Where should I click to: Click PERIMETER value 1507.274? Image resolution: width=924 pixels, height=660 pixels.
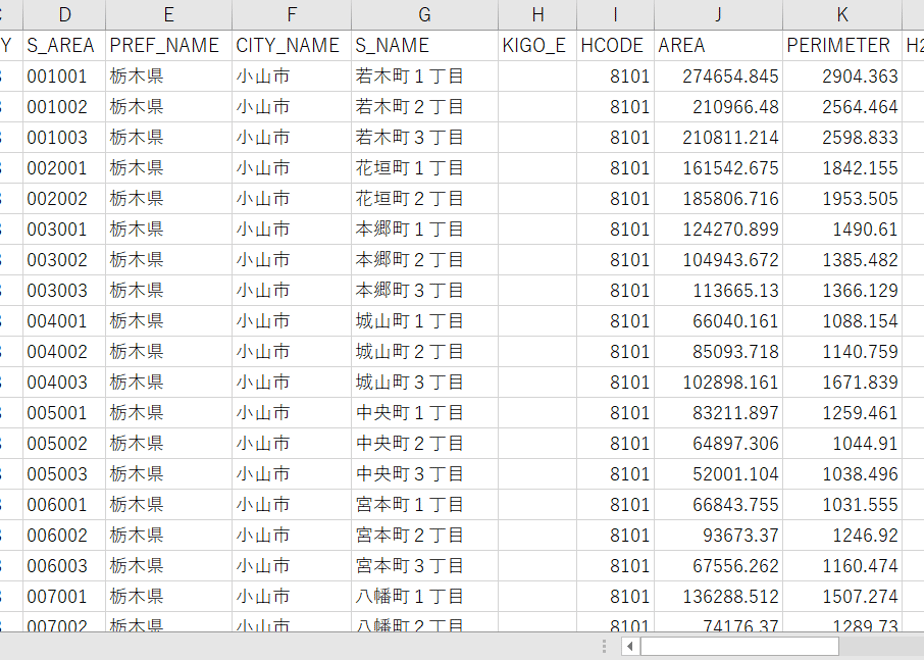[843, 597]
